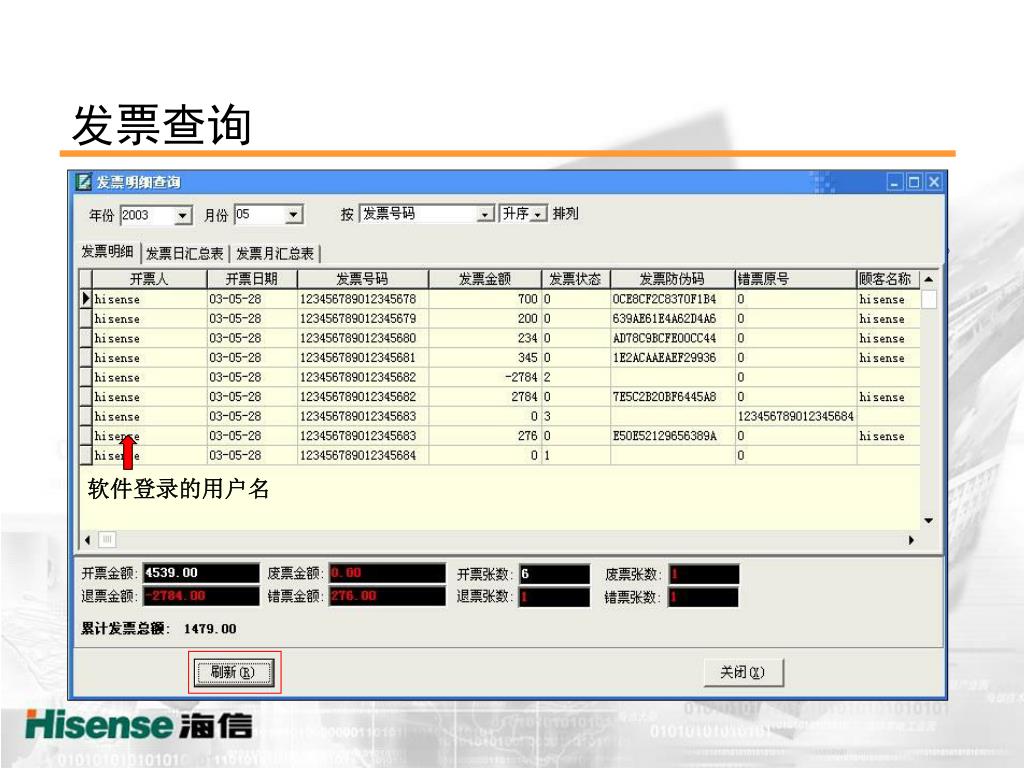Click the vertical scrollbar down arrow
The image size is (1024, 768).
(x=928, y=521)
